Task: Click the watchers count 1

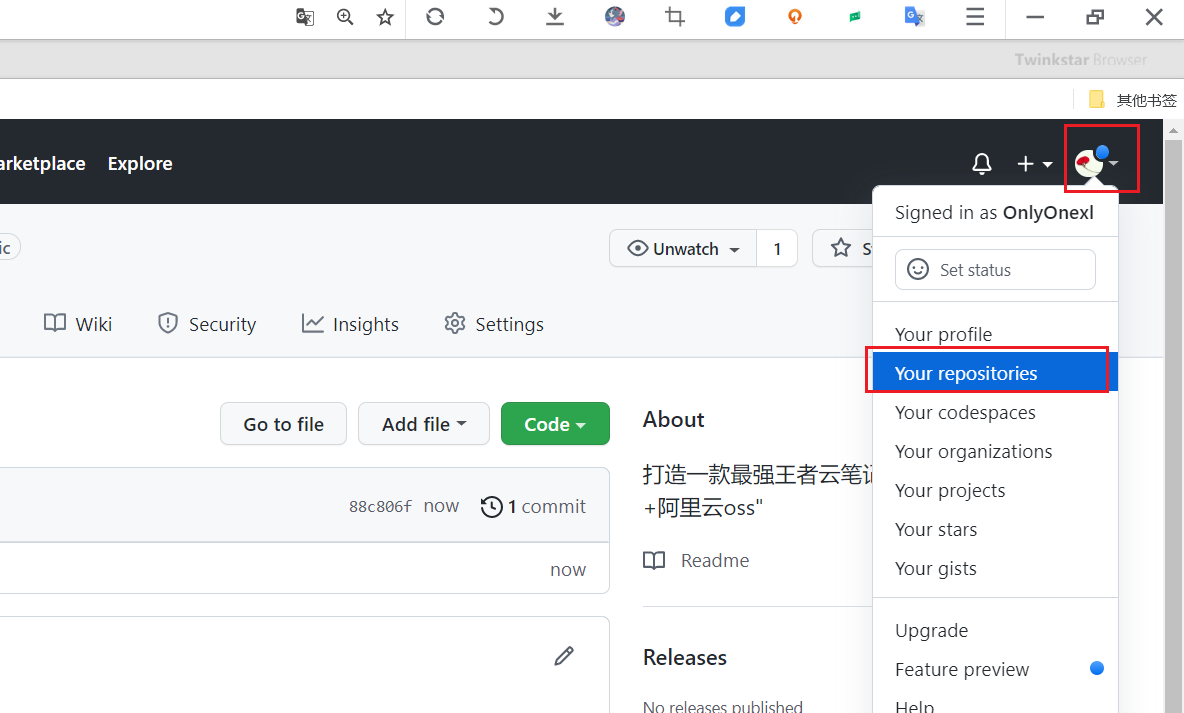Action: coord(777,248)
